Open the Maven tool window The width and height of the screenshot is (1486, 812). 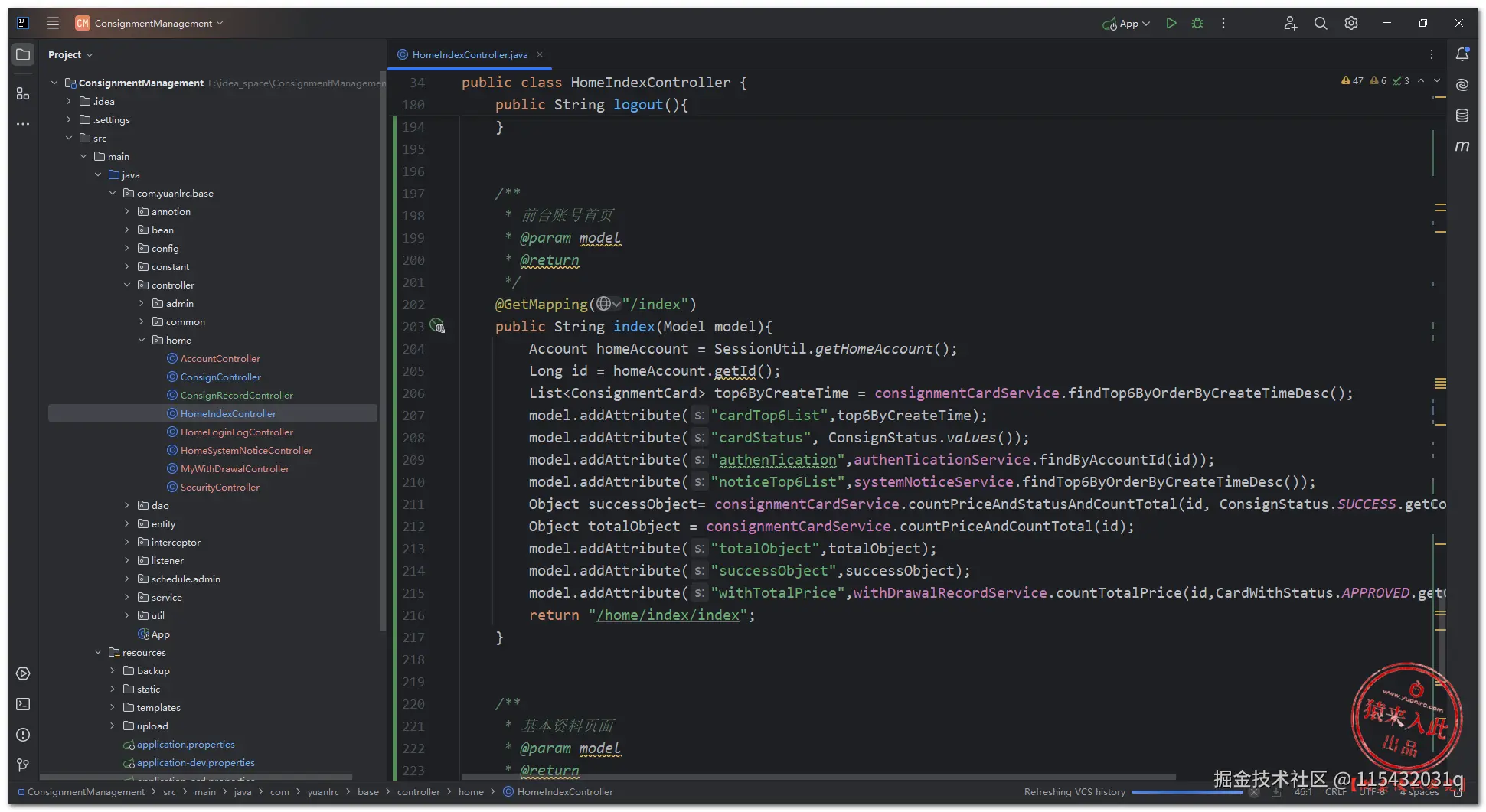click(x=1462, y=146)
